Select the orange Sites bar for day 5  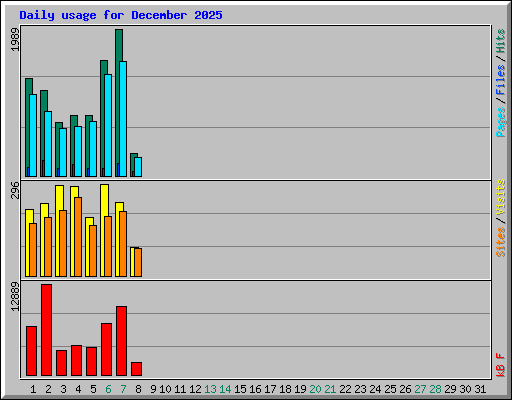pos(93,251)
